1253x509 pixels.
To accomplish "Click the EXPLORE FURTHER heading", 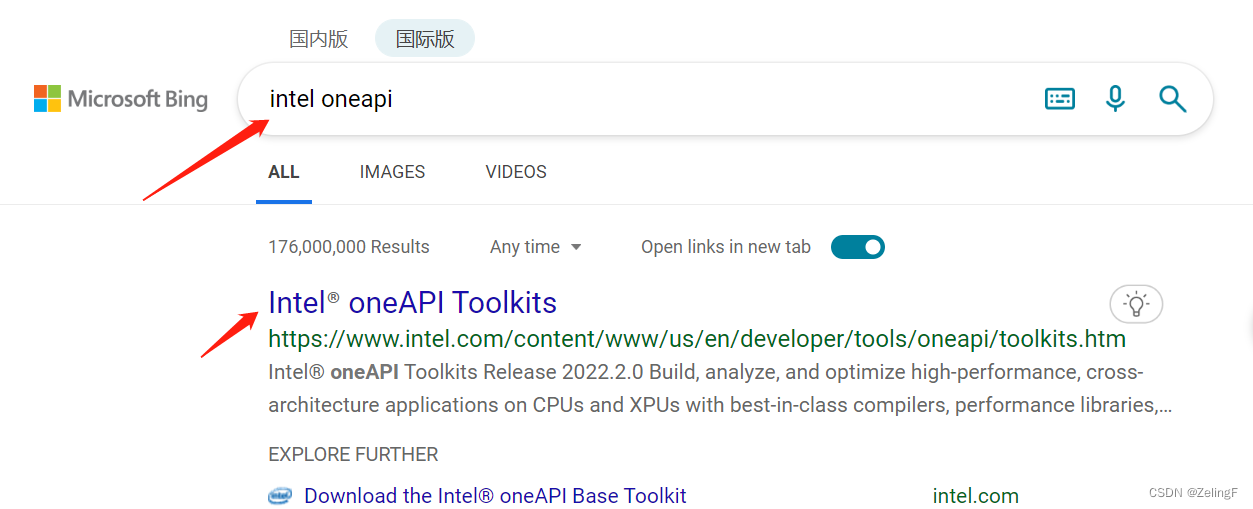I will pyautogui.click(x=353, y=454).
